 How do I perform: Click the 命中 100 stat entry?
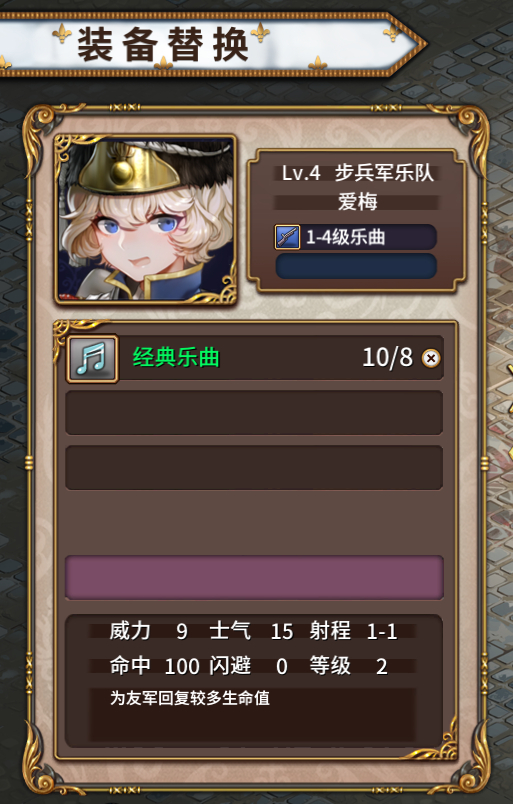[154, 666]
